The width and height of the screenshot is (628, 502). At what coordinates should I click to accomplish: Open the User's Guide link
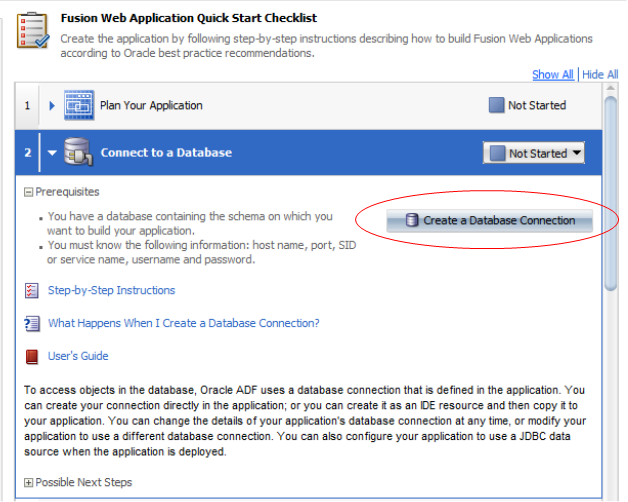click(78, 356)
